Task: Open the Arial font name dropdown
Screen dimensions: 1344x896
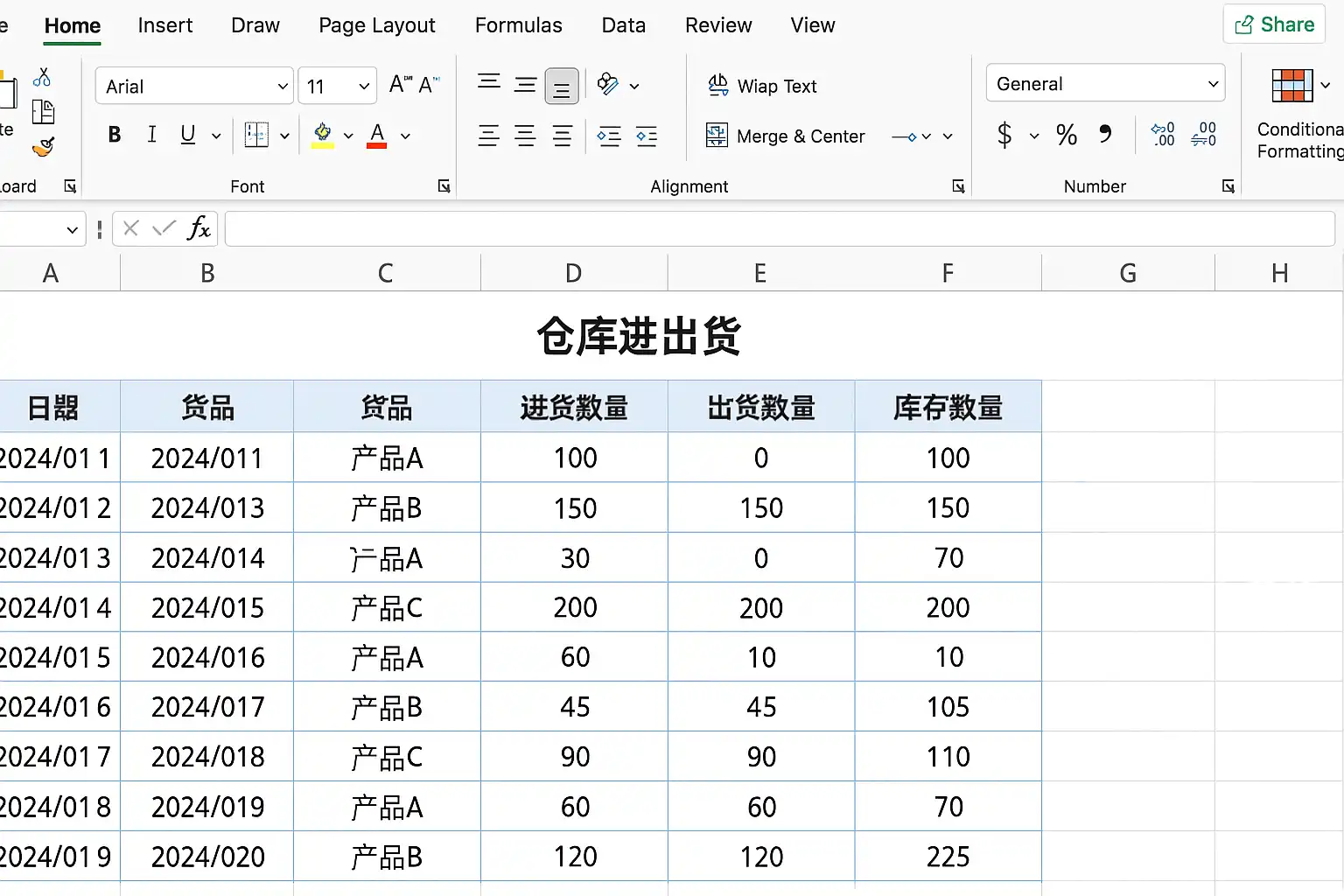Action: [x=194, y=86]
